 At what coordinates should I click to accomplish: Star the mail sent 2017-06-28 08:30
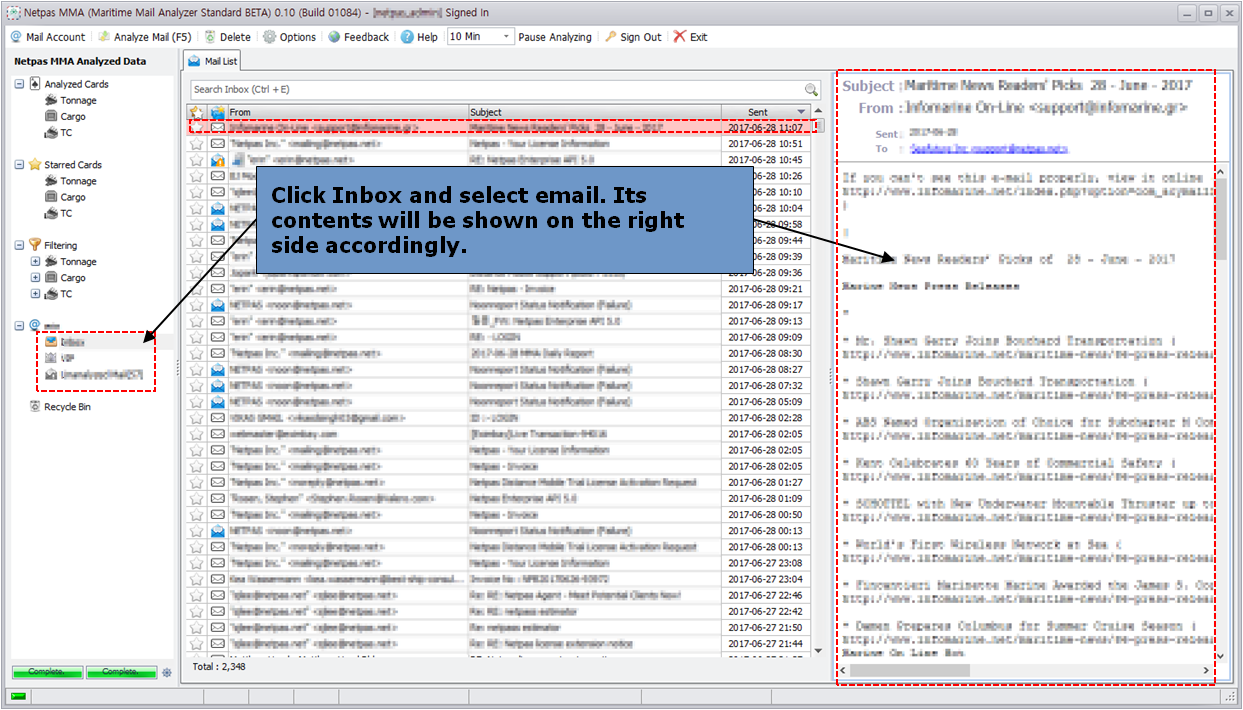click(197, 353)
